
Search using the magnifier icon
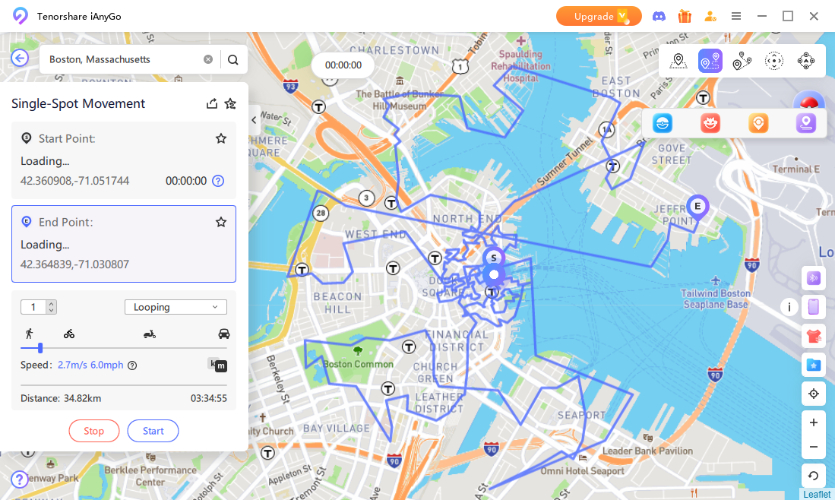coord(233,59)
